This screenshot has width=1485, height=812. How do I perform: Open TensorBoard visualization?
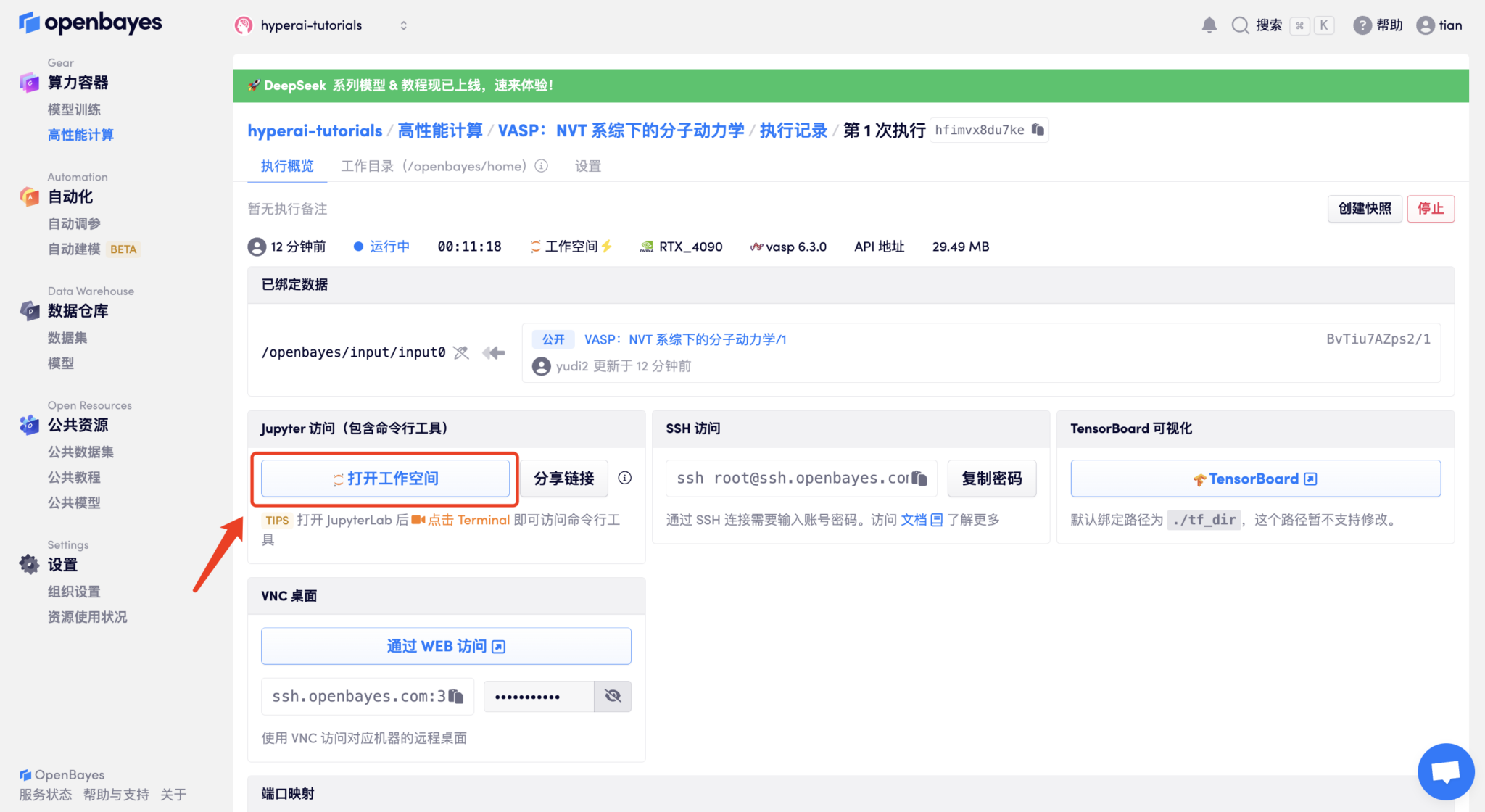click(x=1254, y=478)
